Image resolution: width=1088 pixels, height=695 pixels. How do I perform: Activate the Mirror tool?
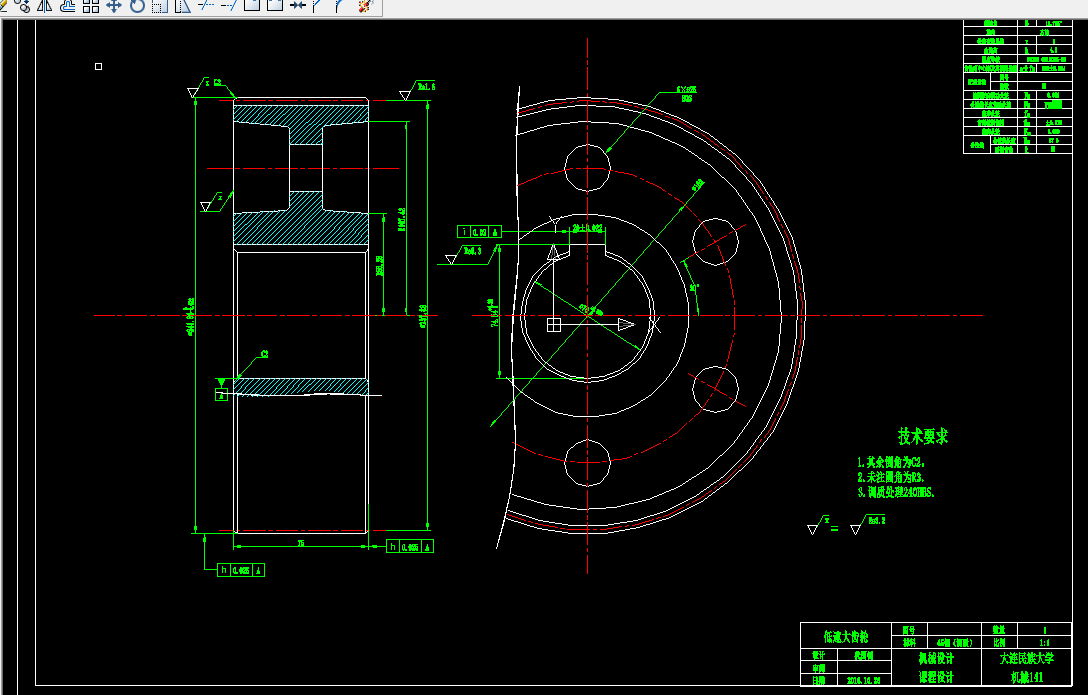(x=44, y=6)
